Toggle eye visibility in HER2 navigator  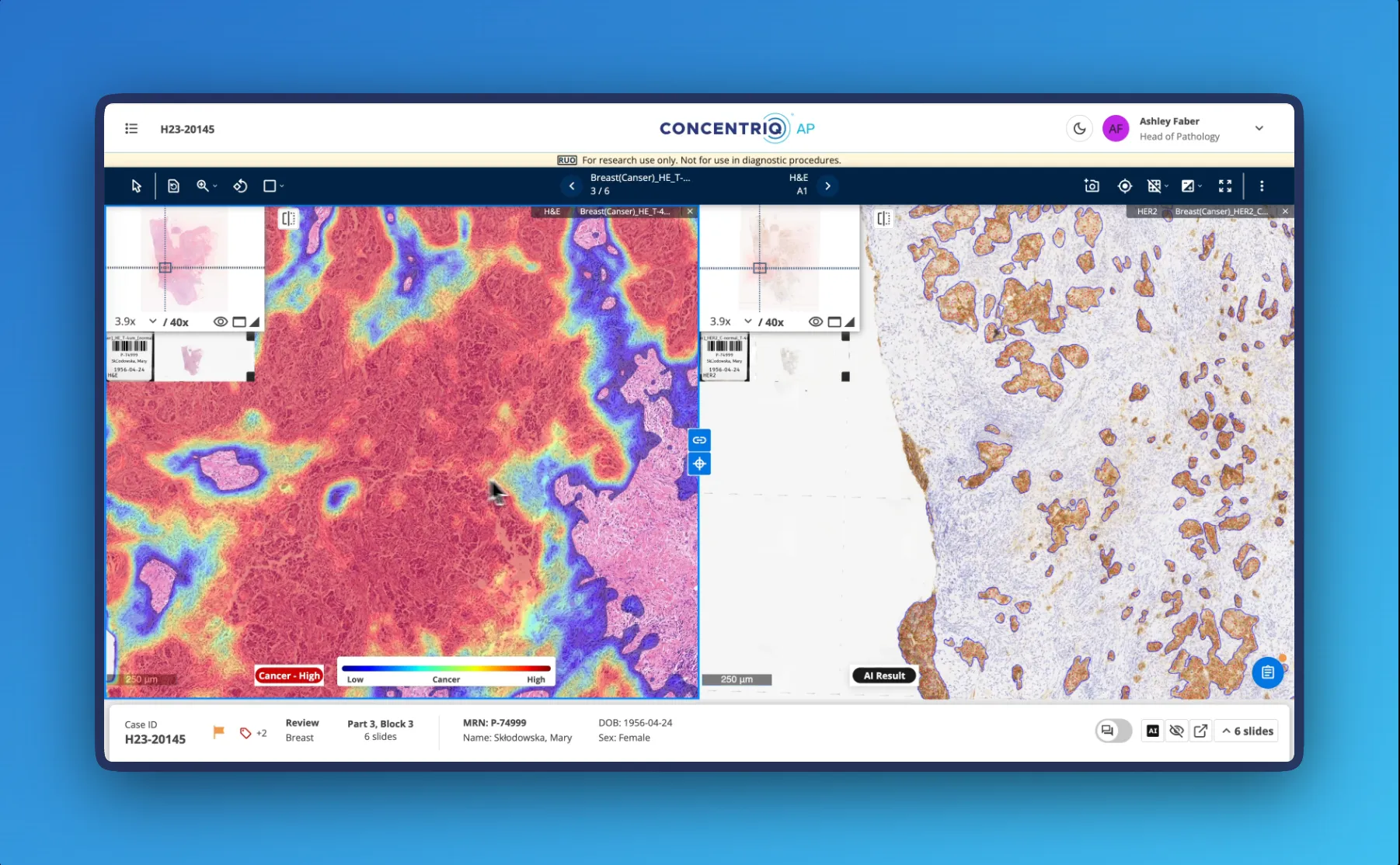tap(816, 322)
